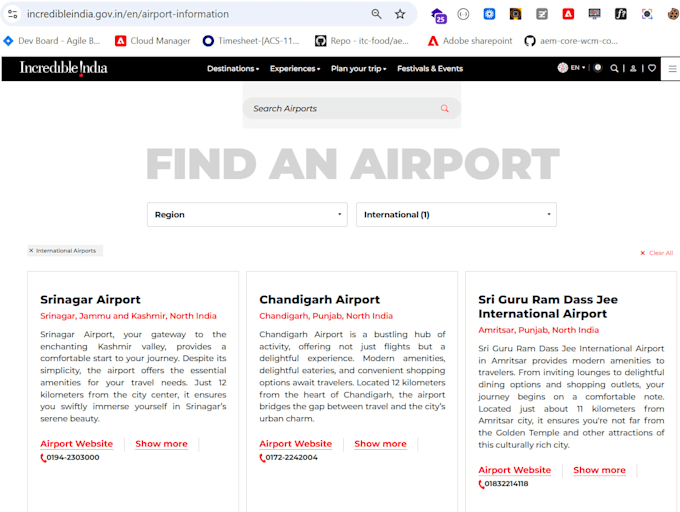Open the Region dropdown

(x=247, y=215)
